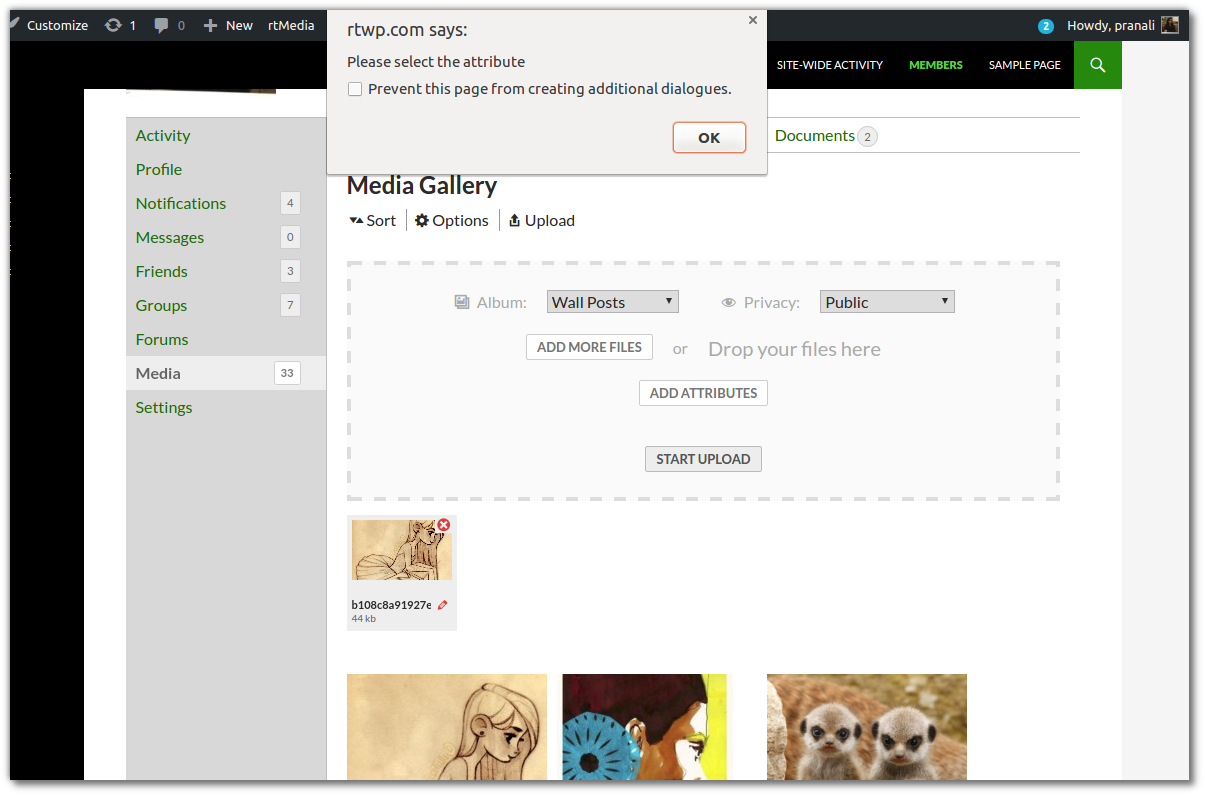Expand the Album Wall Posts dropdown
The height and width of the screenshot is (796, 1205).
point(613,302)
